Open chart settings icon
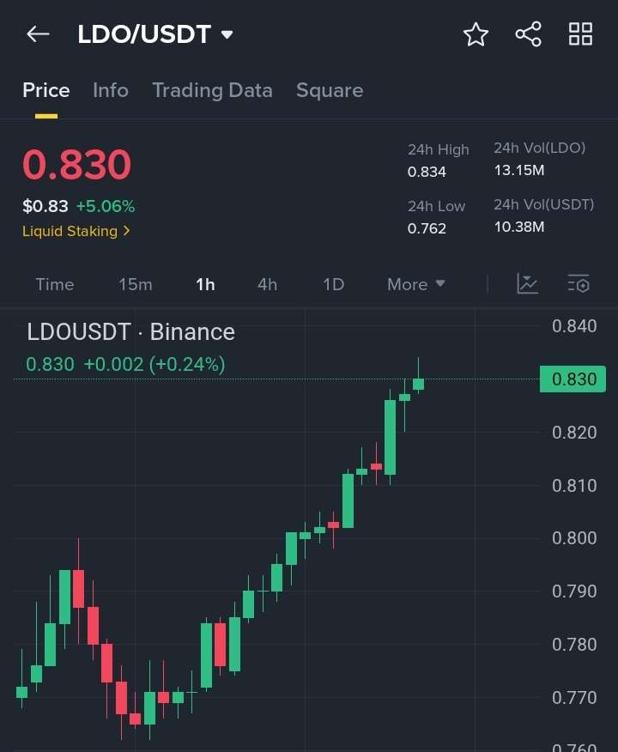618x752 pixels. (x=578, y=284)
